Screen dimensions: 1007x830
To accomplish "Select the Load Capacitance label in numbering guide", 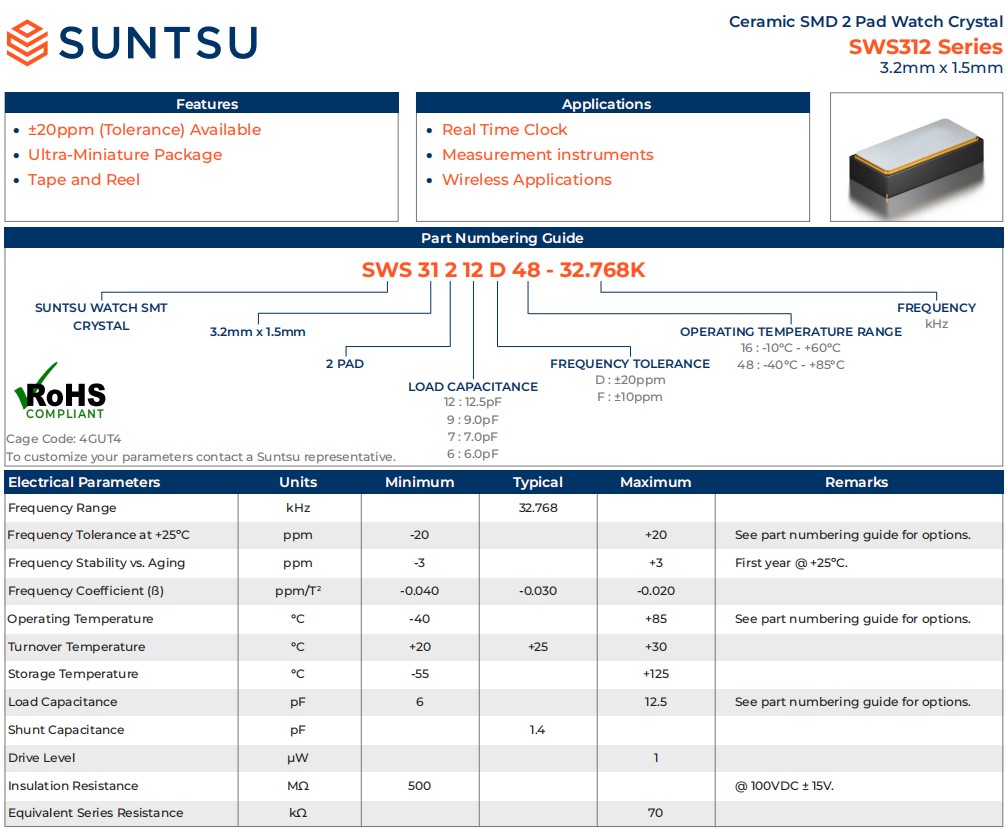I will tap(472, 387).
